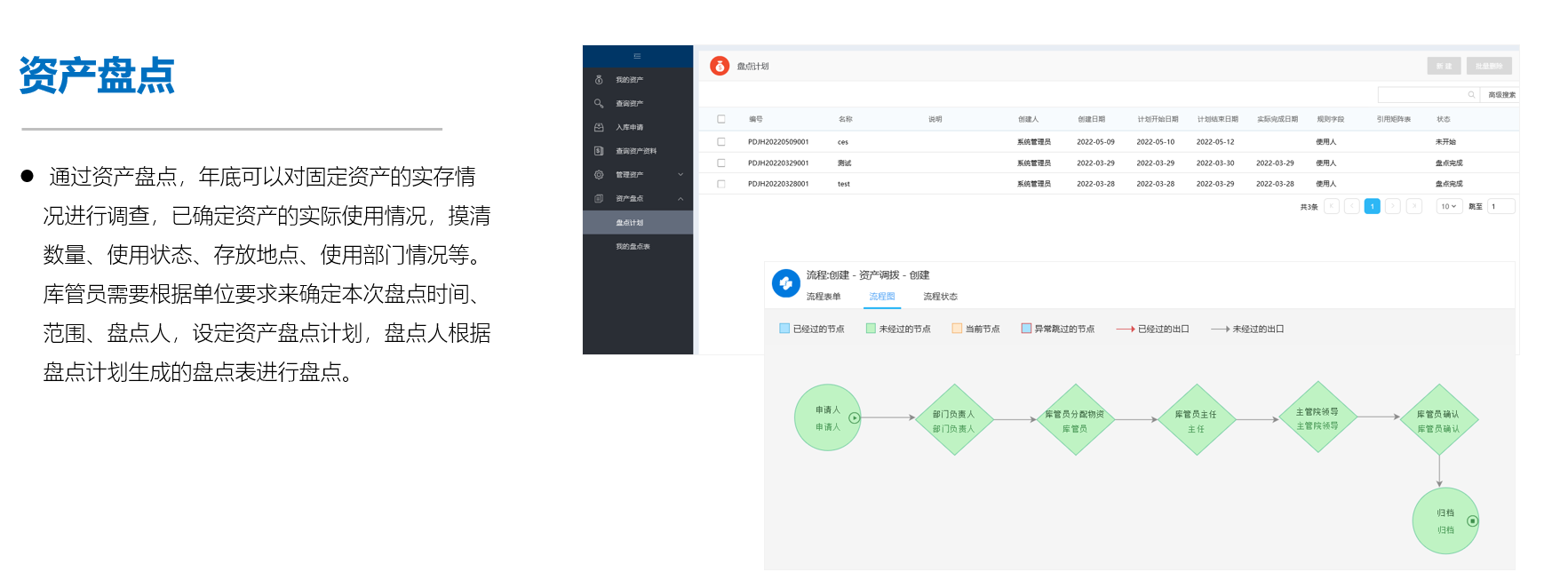Image resolution: width=1568 pixels, height=580 pixels.
Task: Open 查询资产资料 menu item
Action: (x=638, y=151)
